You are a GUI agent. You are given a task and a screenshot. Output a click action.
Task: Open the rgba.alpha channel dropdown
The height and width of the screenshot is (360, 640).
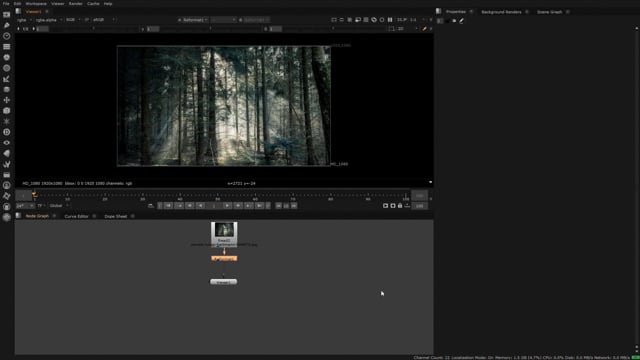coord(48,20)
